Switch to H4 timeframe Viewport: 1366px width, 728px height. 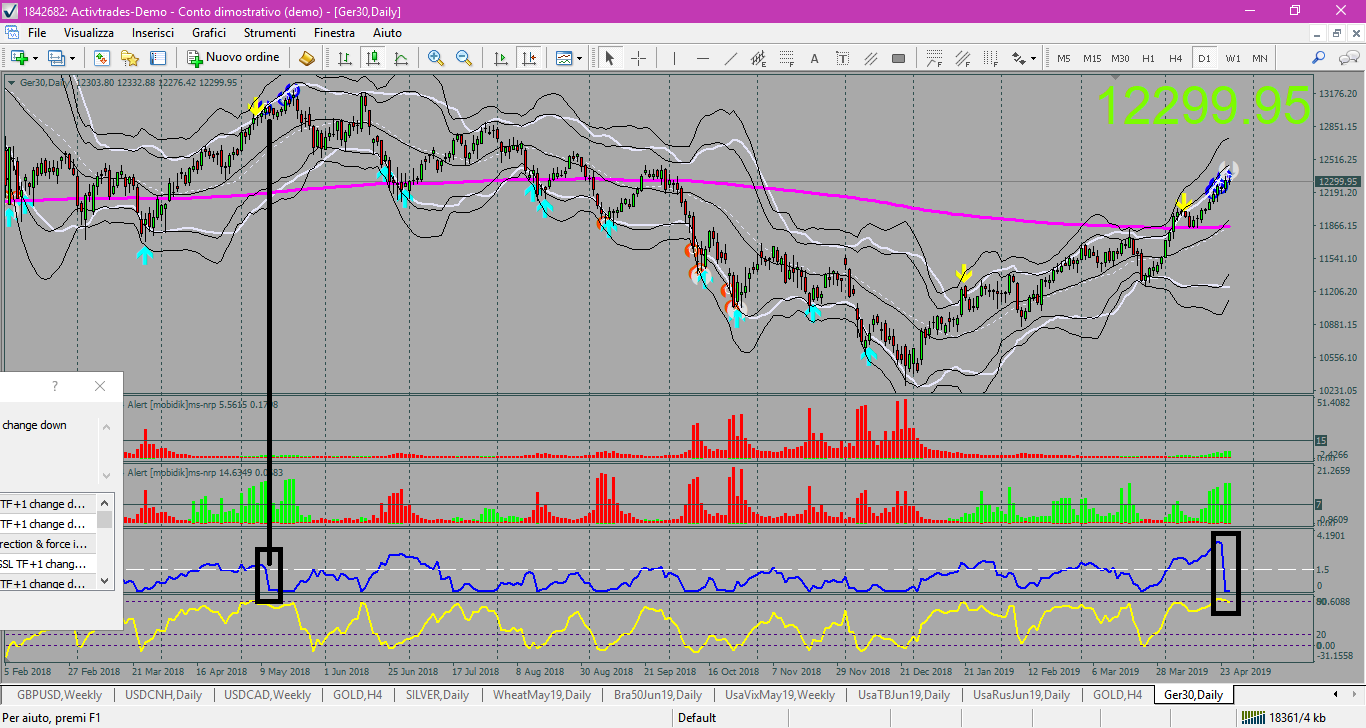[1176, 58]
